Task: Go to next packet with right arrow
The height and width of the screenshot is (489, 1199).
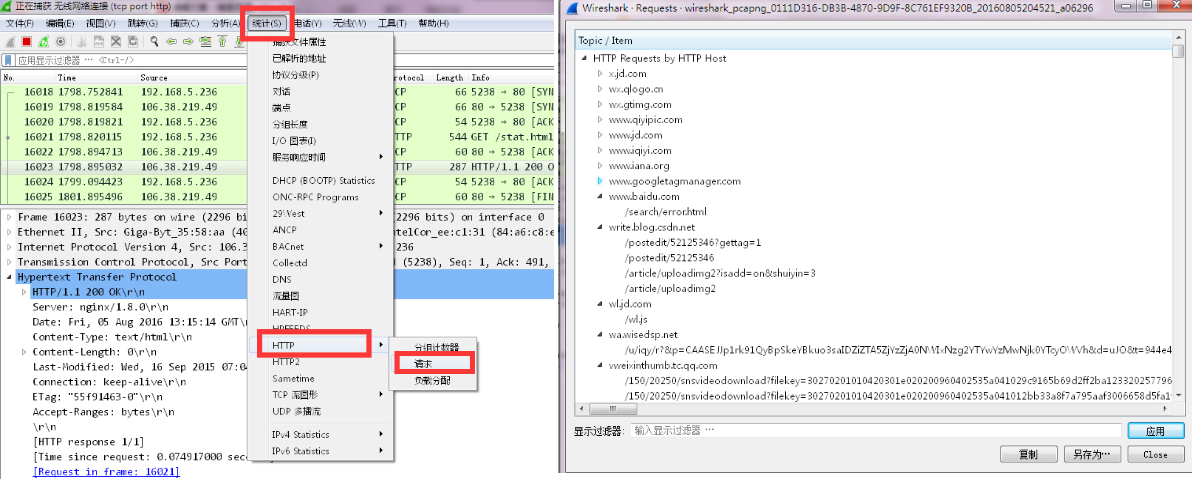Action: (188, 41)
